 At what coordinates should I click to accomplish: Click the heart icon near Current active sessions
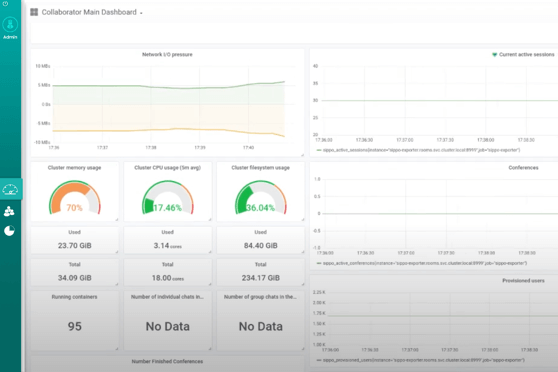click(494, 54)
